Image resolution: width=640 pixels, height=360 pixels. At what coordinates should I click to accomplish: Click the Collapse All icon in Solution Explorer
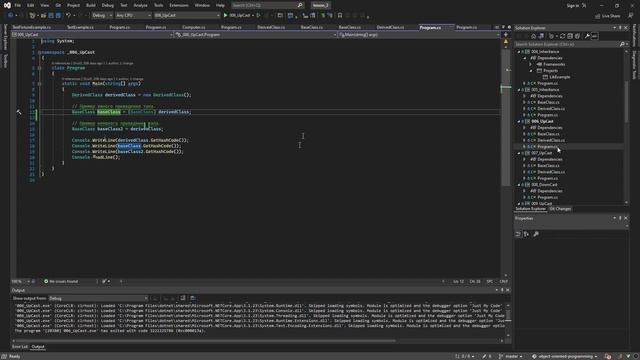(x=570, y=36)
